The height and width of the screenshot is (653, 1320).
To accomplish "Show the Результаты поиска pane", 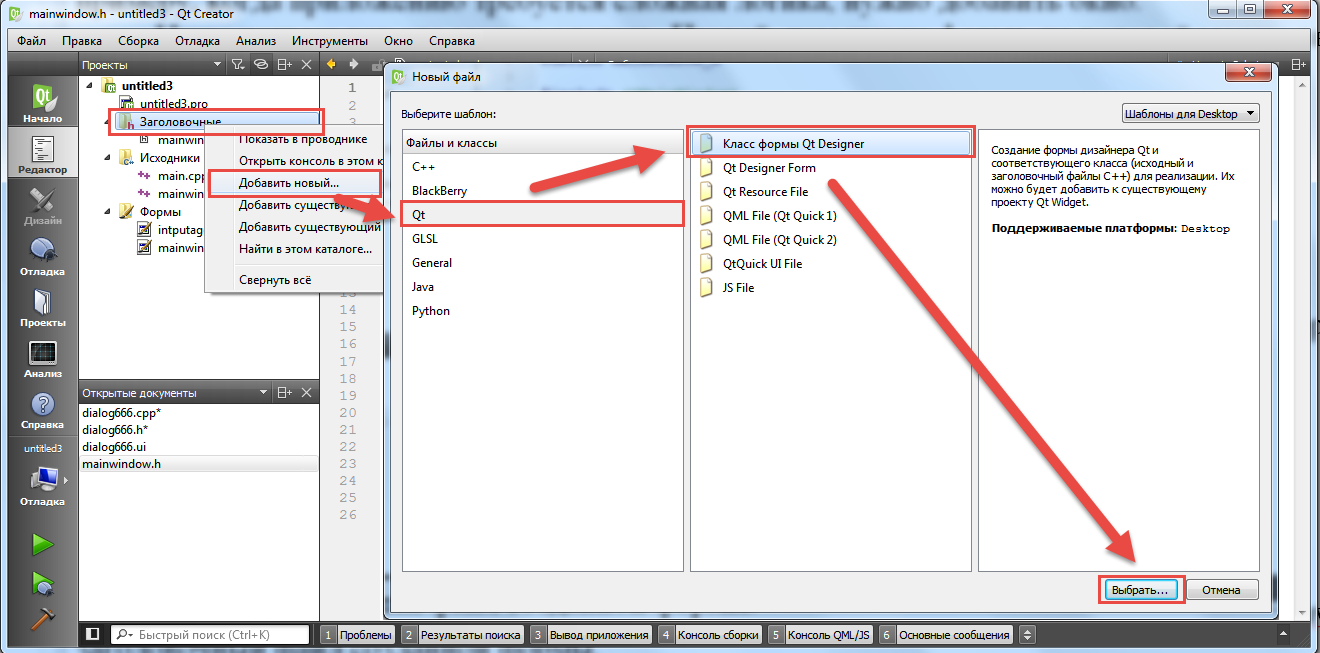I will click(x=462, y=635).
